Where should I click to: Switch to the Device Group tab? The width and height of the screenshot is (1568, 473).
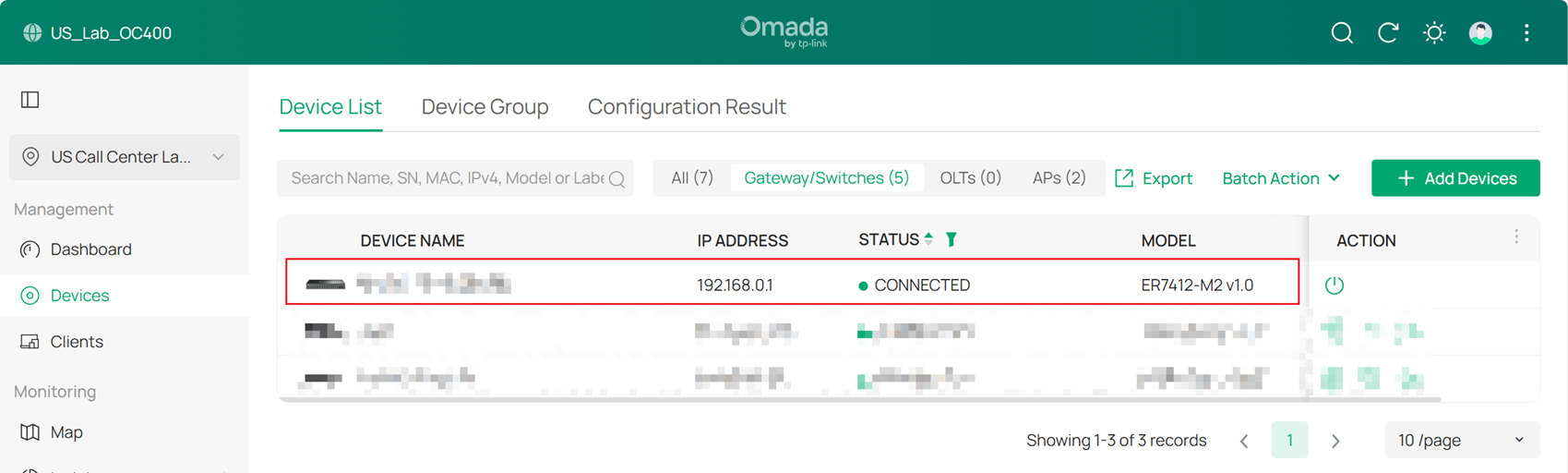(485, 107)
